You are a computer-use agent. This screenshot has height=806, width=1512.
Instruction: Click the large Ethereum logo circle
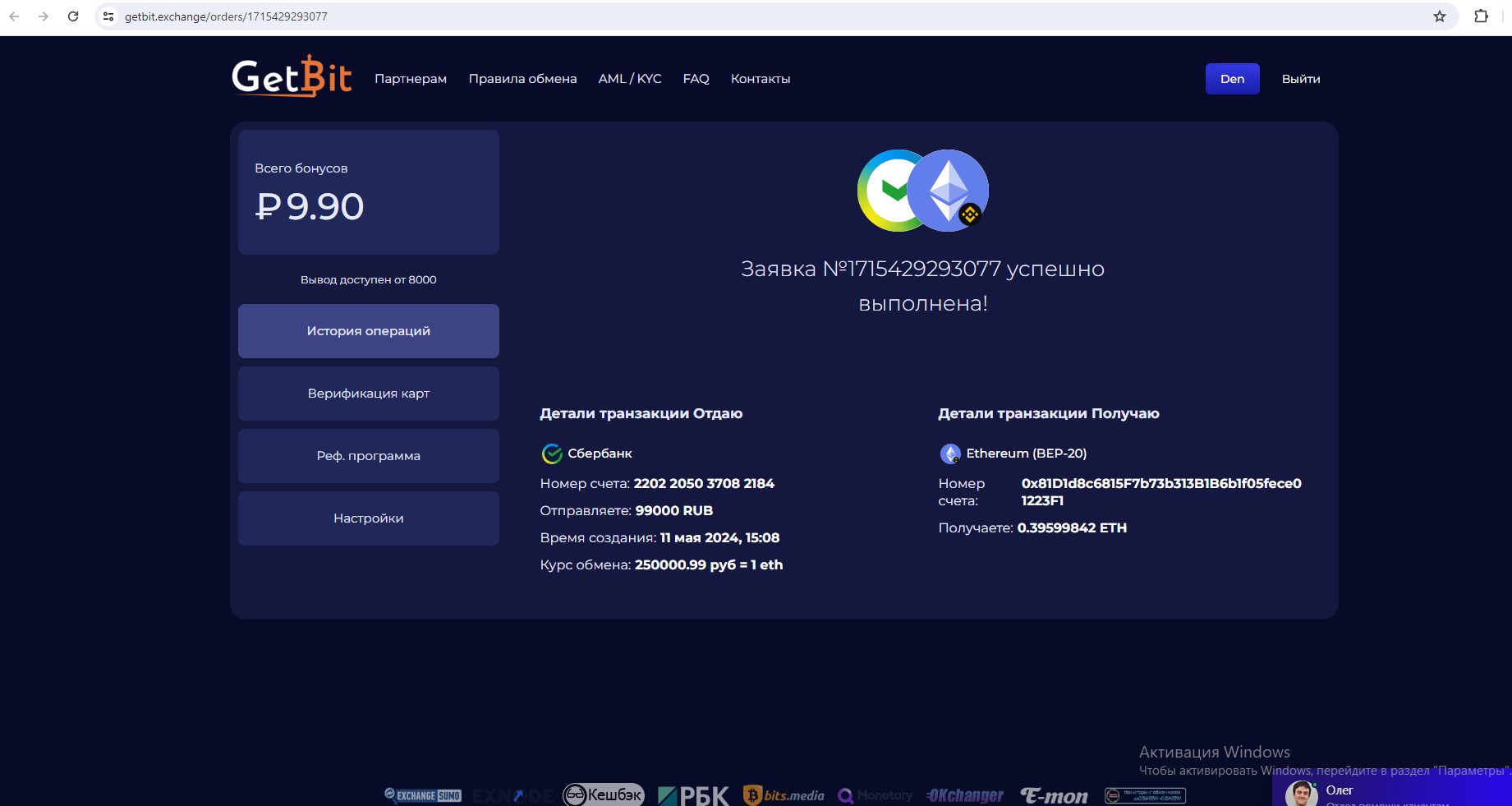tap(948, 191)
